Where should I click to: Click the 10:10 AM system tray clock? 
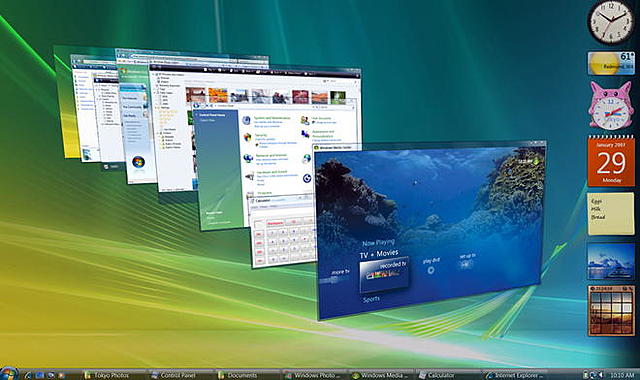tap(622, 375)
